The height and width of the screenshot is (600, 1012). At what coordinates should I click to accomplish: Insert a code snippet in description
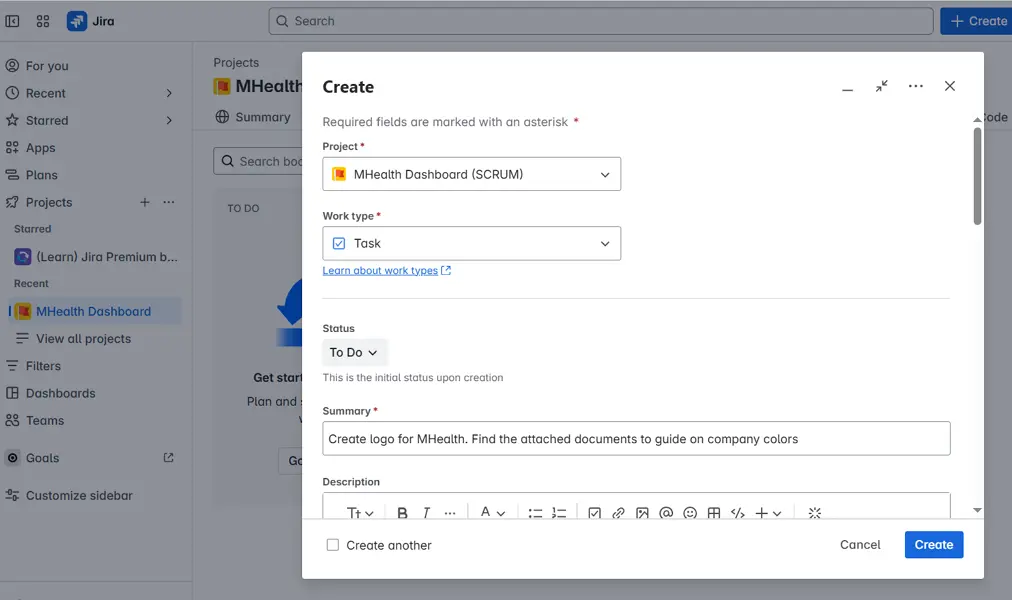pyautogui.click(x=737, y=513)
